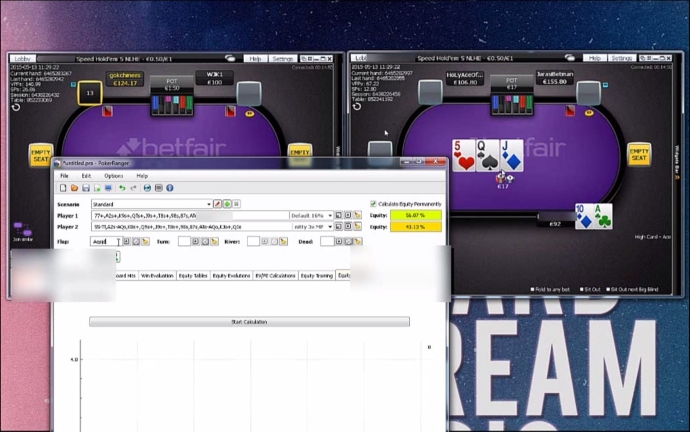This screenshot has height=432, width=690.
Task: Click the blue screen icon in PokerRanger toolbar
Action: [x=108, y=188]
